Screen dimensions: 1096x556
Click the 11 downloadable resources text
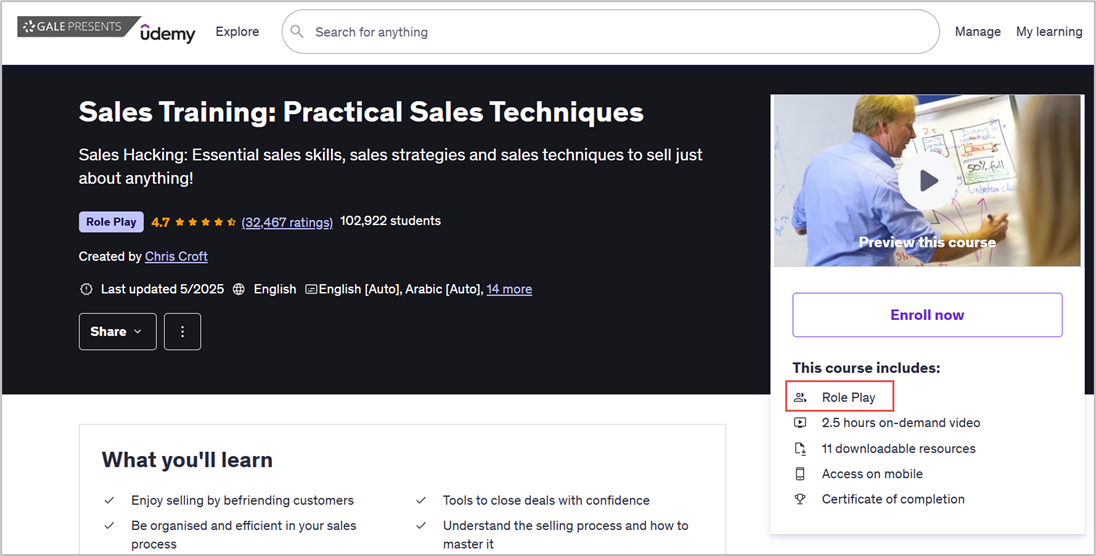point(899,448)
